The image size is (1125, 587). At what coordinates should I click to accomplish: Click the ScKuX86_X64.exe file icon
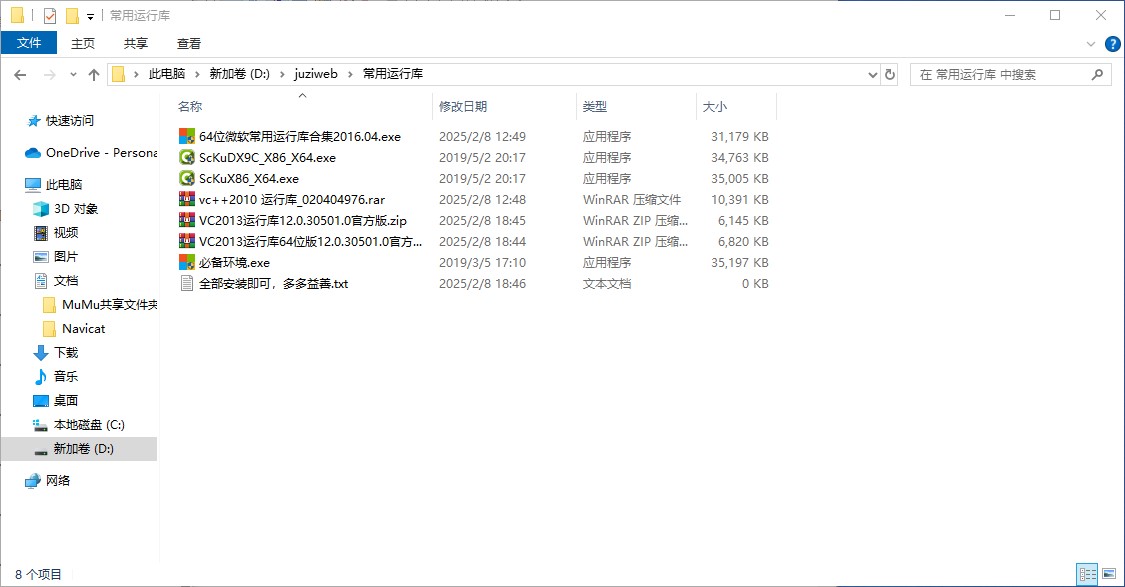coord(187,178)
